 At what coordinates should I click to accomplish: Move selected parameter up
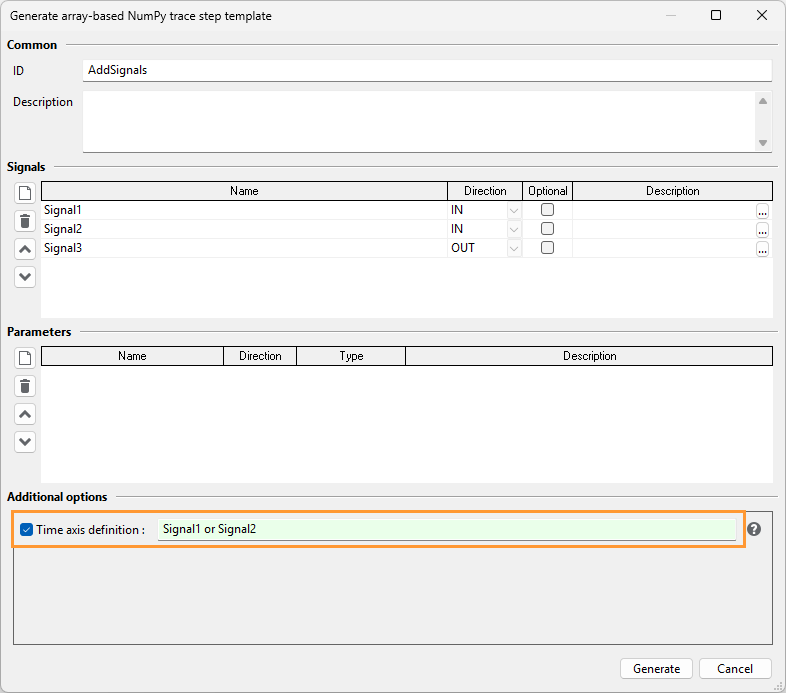25,414
